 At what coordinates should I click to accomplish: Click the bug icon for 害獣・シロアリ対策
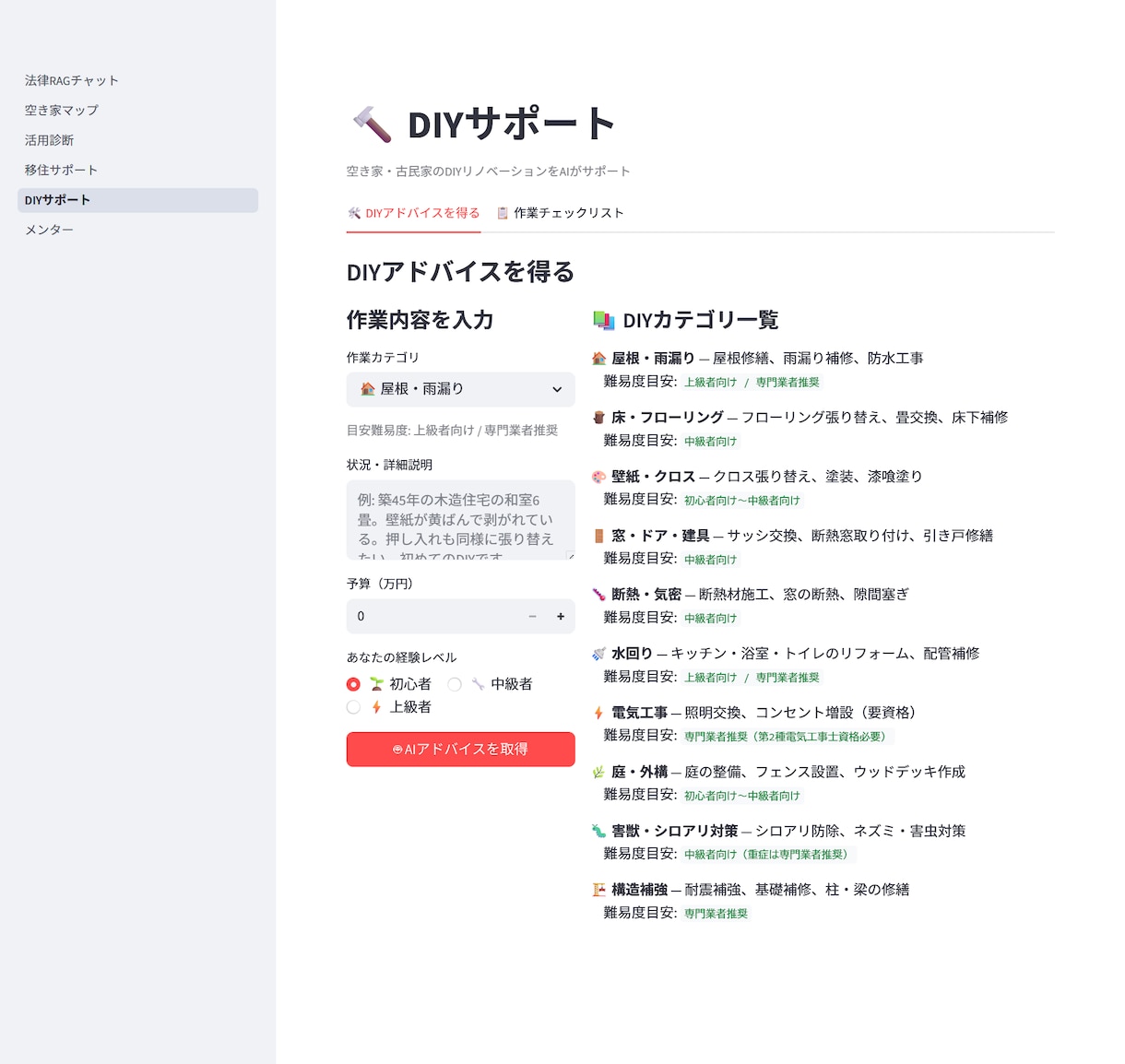coord(599,831)
